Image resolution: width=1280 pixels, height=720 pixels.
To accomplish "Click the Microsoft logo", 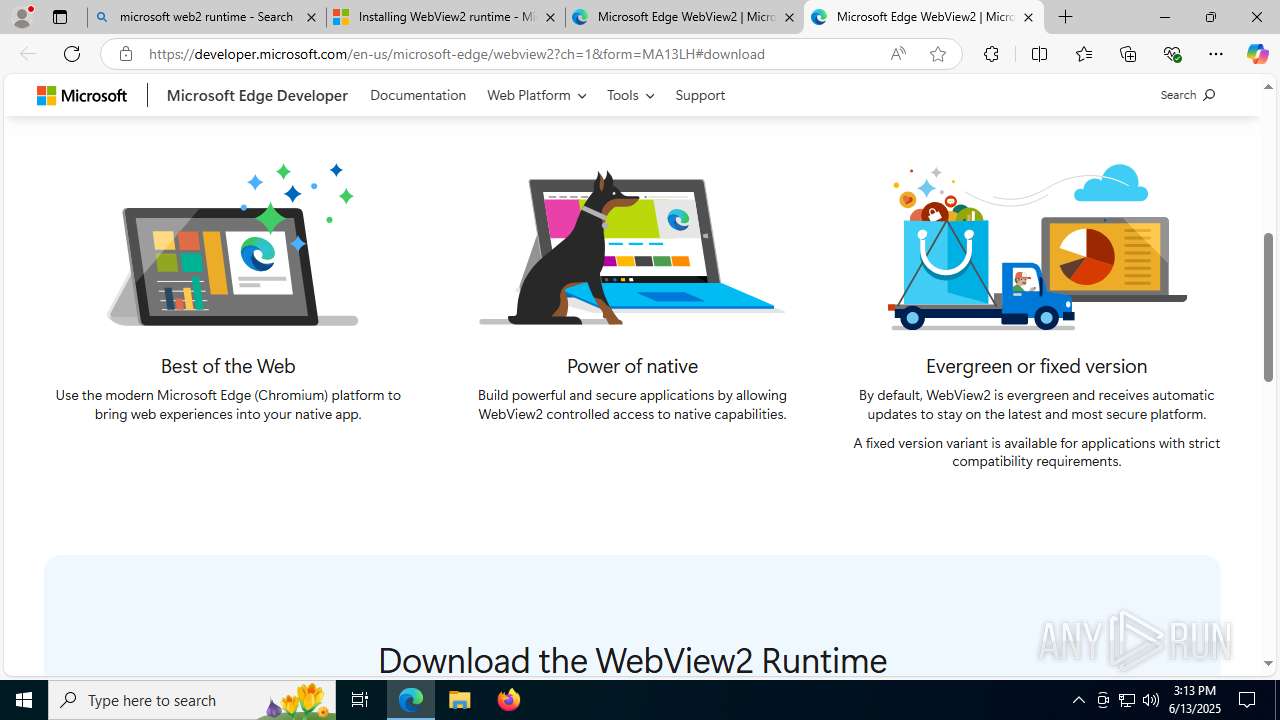I will click(82, 95).
